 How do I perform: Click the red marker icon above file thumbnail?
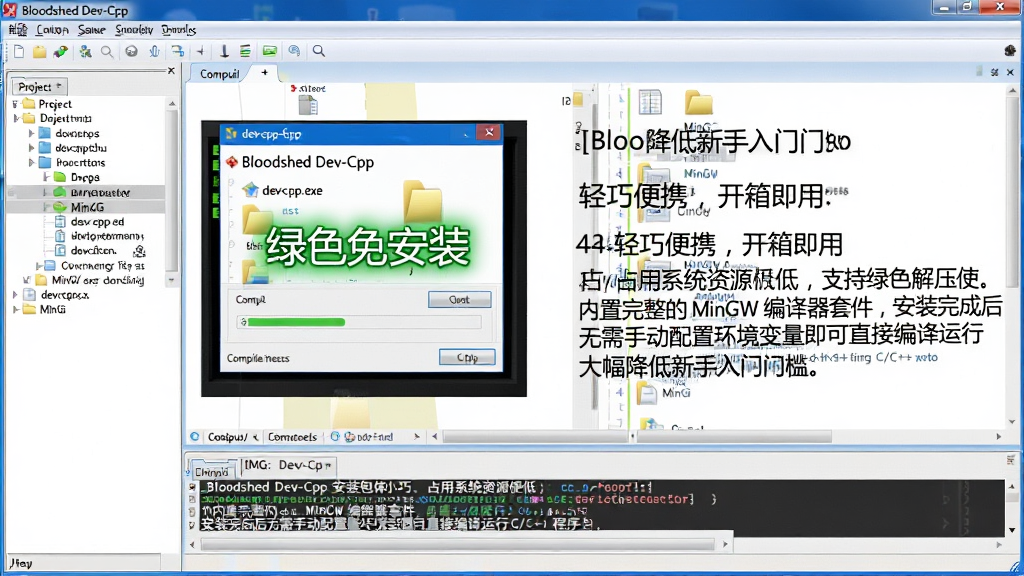point(293,88)
